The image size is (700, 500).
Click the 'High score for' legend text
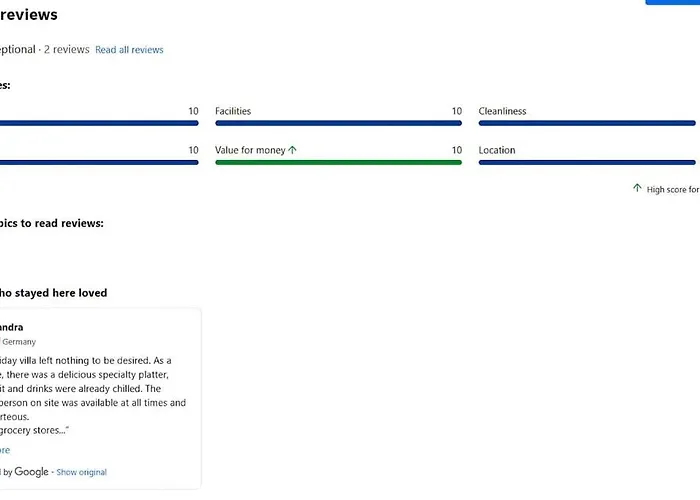click(x=672, y=189)
